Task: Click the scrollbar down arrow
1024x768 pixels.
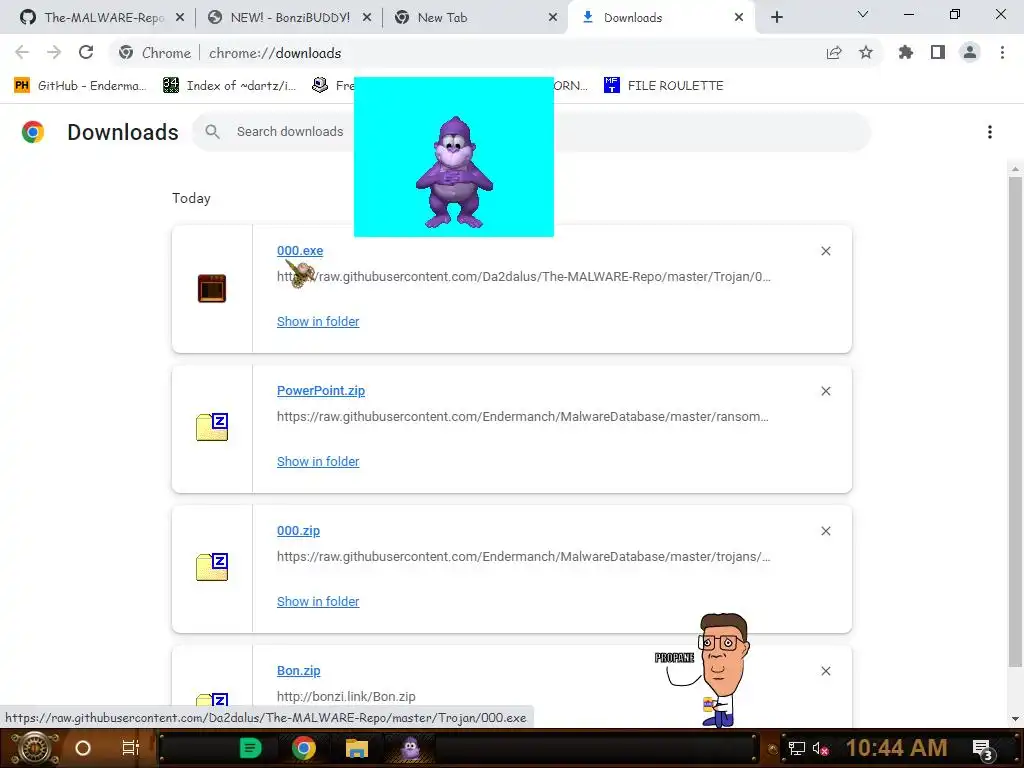Action: [1014, 719]
